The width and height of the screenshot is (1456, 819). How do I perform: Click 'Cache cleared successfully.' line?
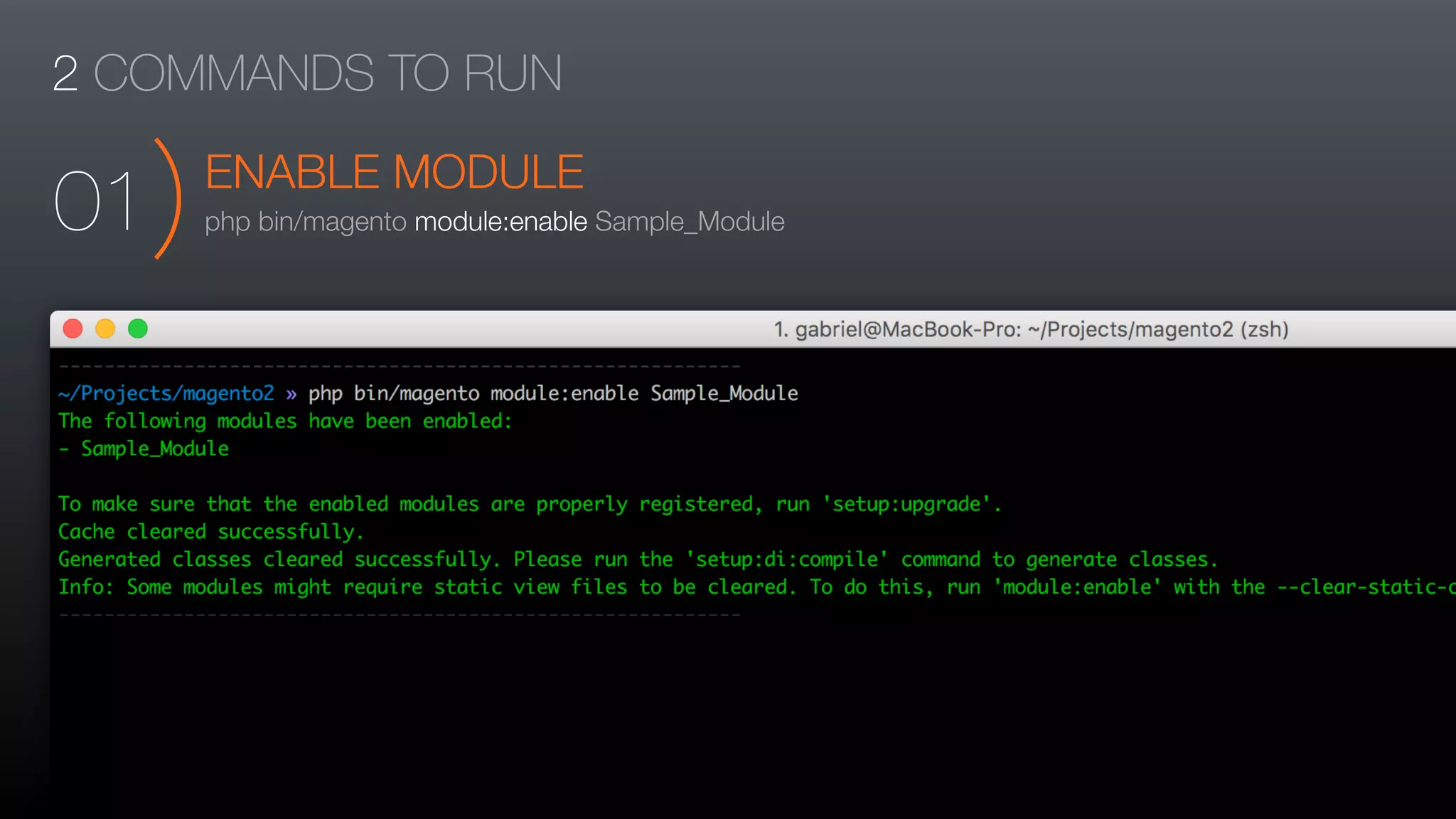coord(211,532)
